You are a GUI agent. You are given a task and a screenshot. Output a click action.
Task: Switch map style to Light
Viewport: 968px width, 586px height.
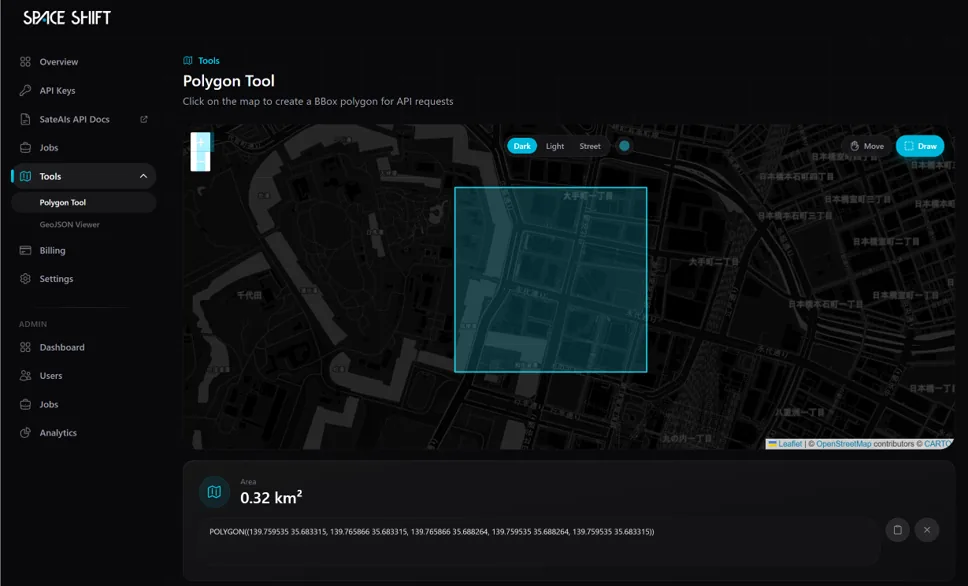[x=555, y=146]
